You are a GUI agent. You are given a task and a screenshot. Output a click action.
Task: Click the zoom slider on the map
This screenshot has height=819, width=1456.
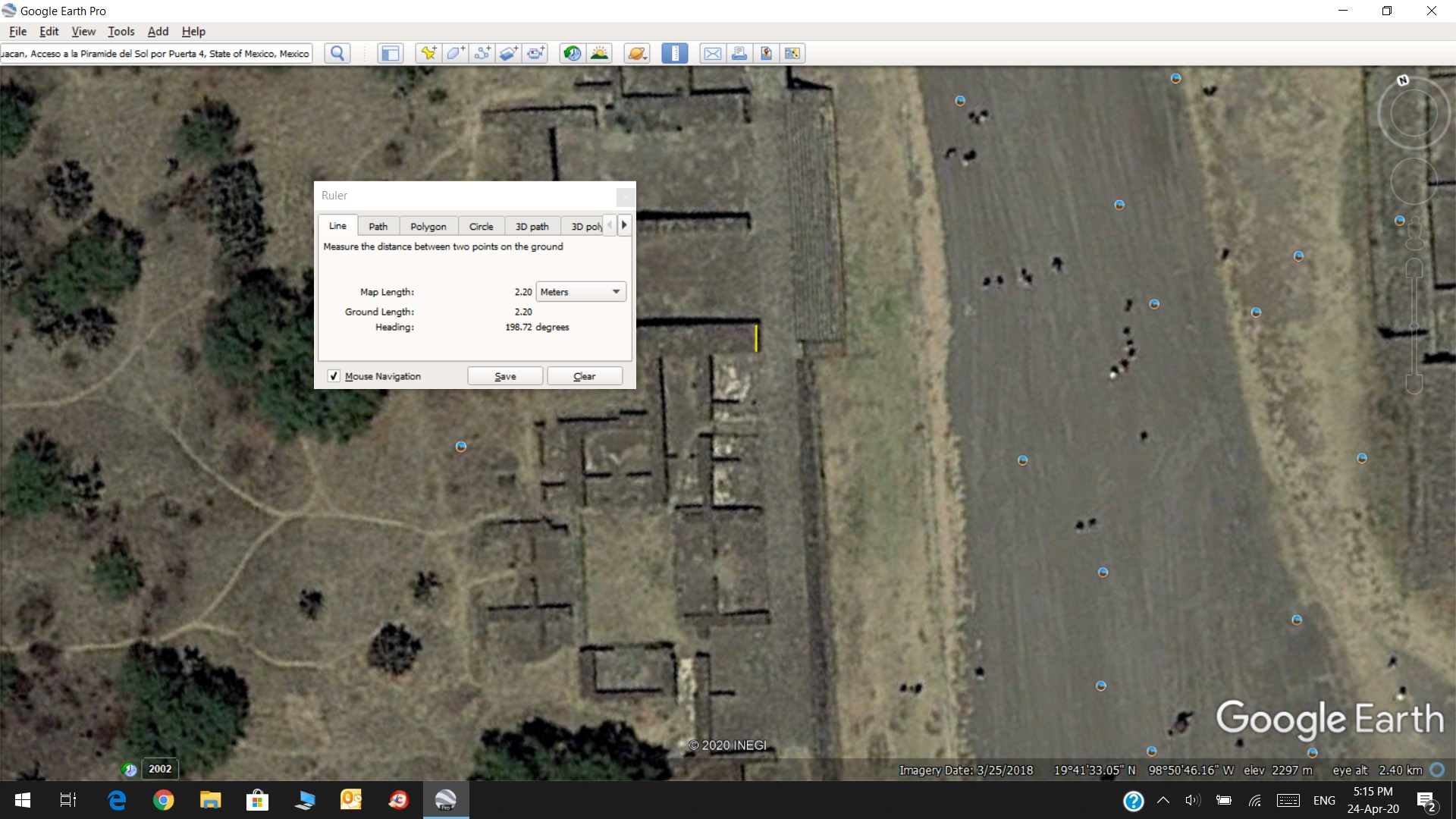(x=1414, y=326)
